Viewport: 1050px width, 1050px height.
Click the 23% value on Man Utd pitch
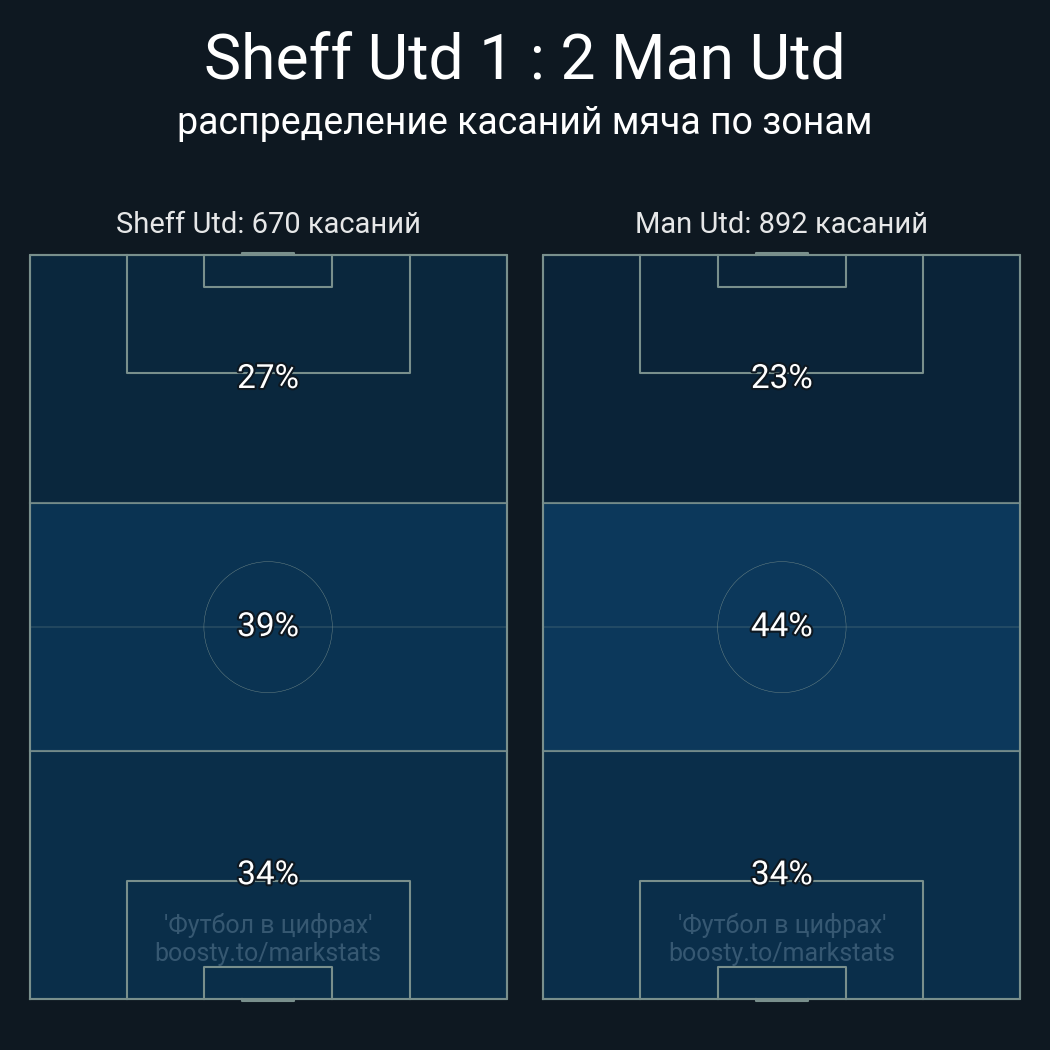click(781, 377)
